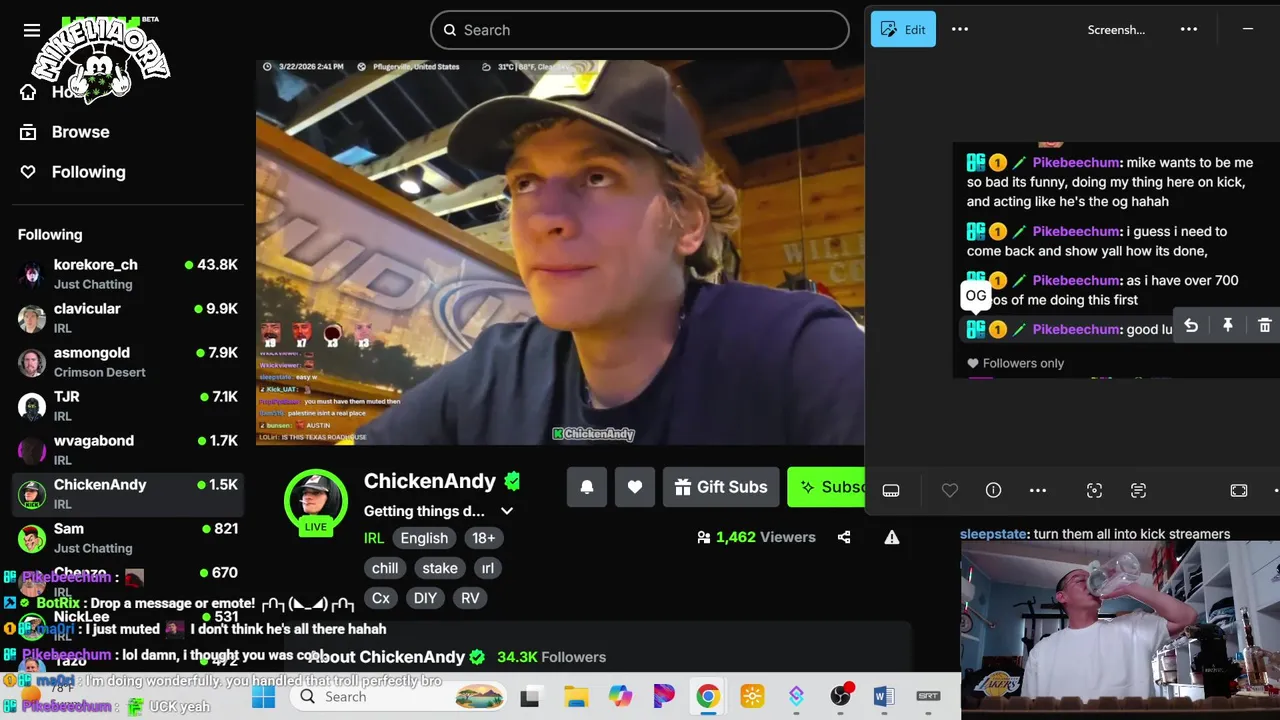Click the Gift Subs button
Screen dimensions: 1280x720
pyautogui.click(x=721, y=487)
